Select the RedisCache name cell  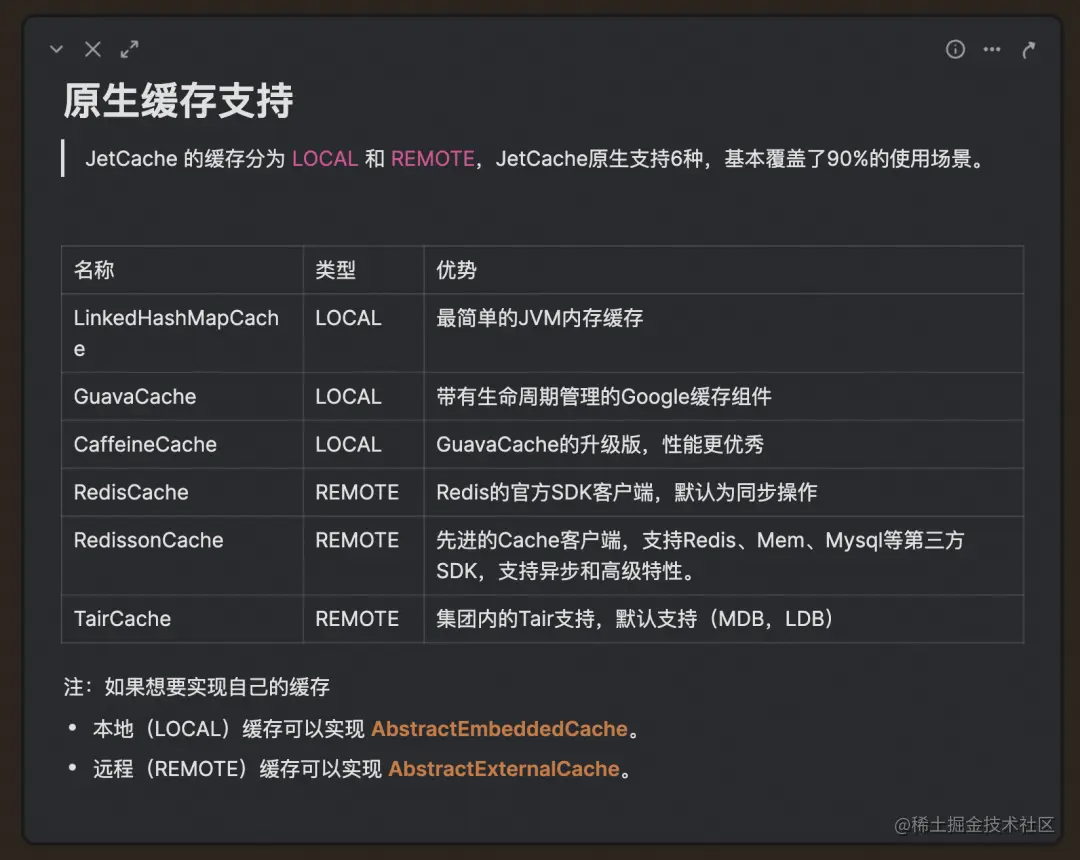pos(183,492)
